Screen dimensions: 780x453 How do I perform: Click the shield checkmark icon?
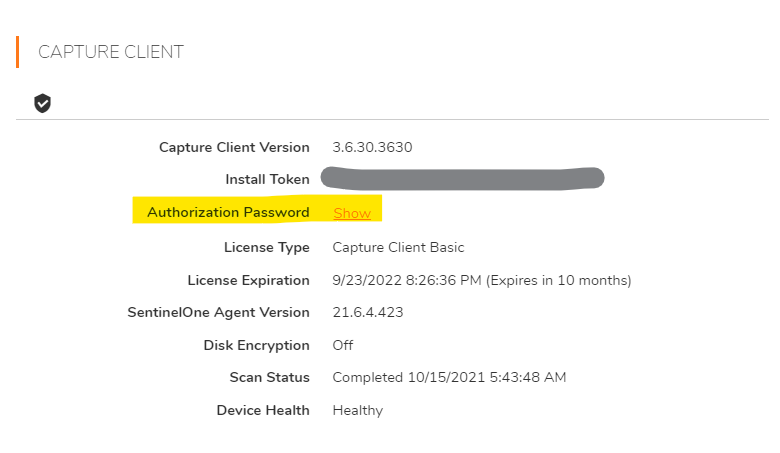point(42,103)
